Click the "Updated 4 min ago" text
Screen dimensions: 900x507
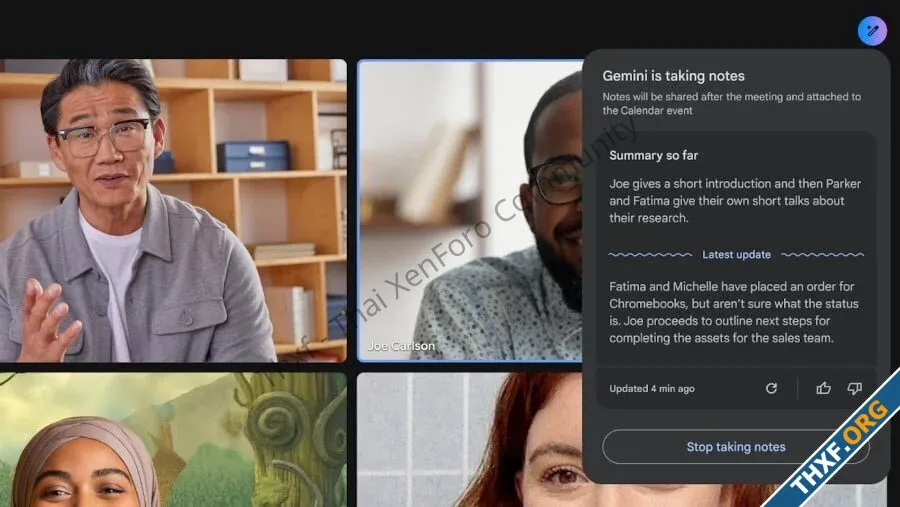pyautogui.click(x=652, y=389)
